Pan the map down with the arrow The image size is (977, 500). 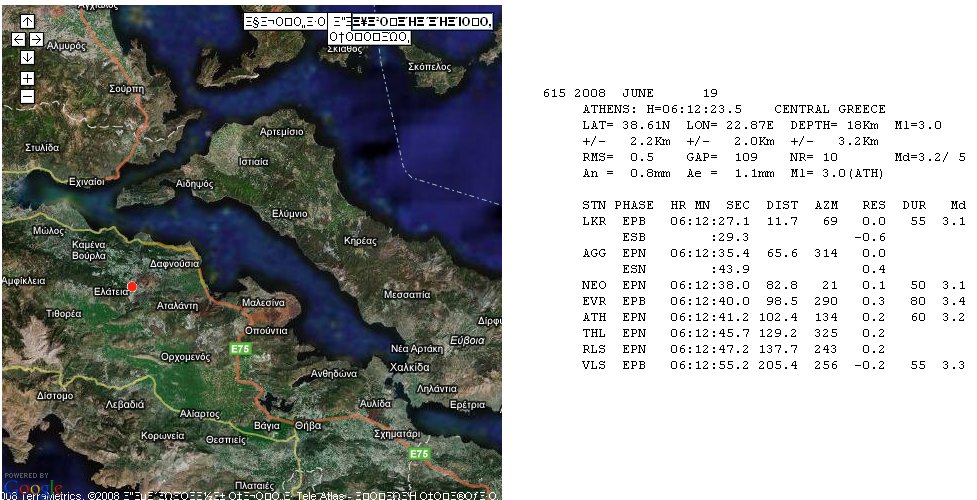pos(27,57)
